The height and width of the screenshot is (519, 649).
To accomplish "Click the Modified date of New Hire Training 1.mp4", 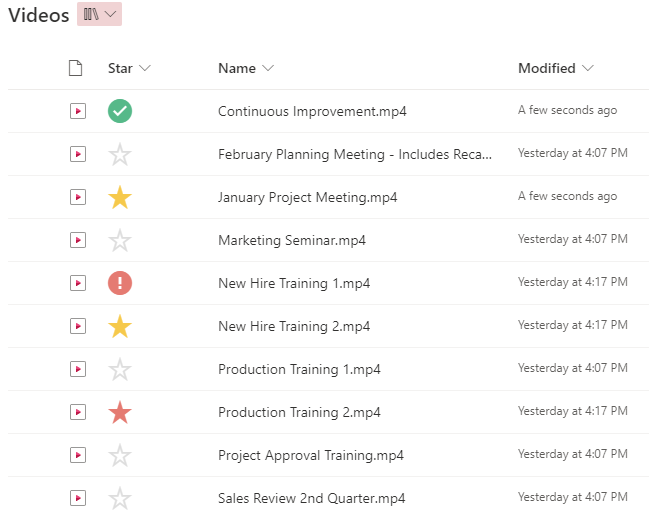I will pos(573,282).
